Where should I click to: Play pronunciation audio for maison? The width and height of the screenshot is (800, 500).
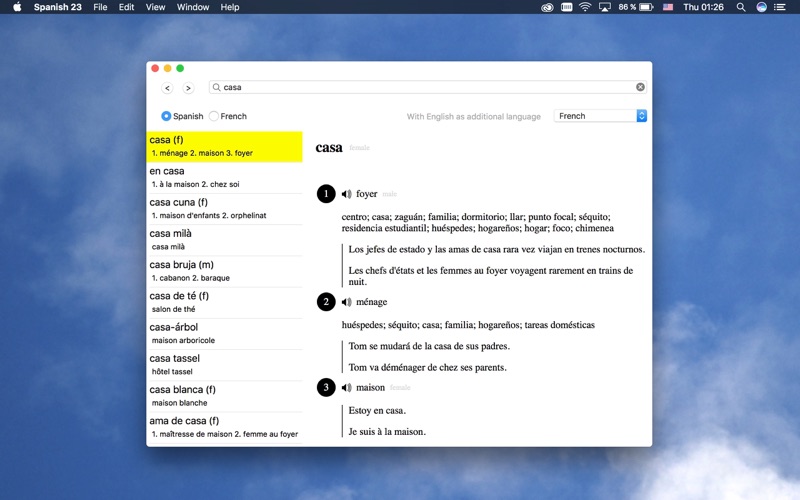[346, 388]
